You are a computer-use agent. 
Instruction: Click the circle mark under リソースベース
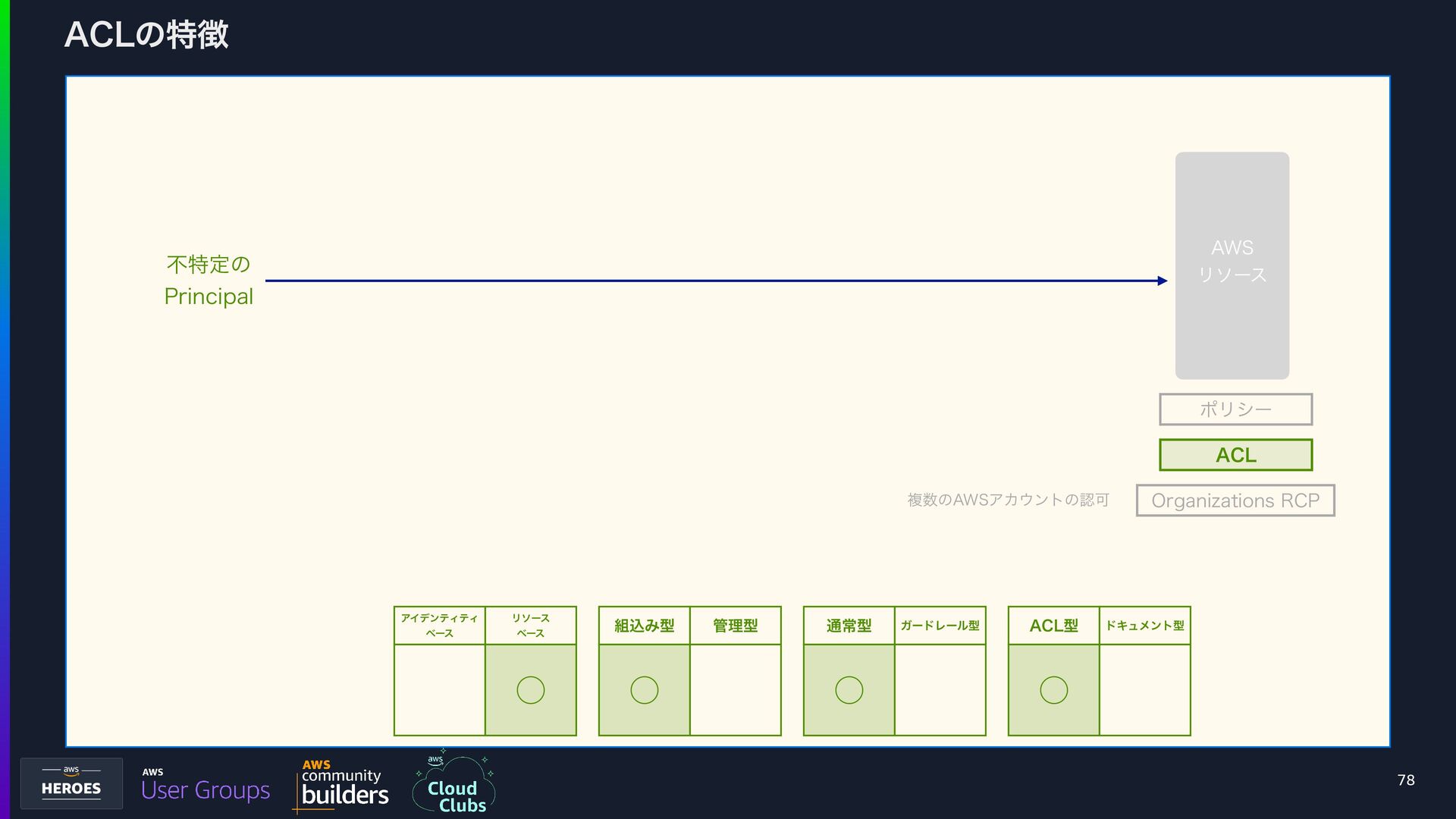[531, 690]
